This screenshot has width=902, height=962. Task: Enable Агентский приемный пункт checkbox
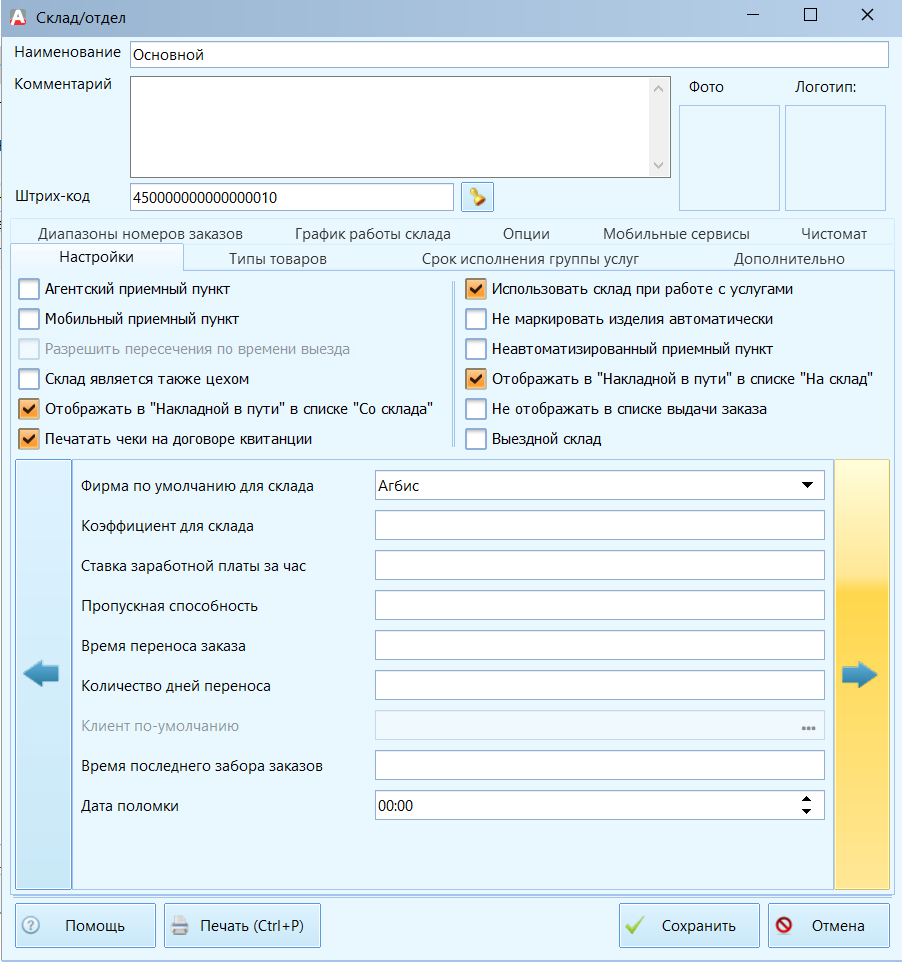click(x=29, y=289)
